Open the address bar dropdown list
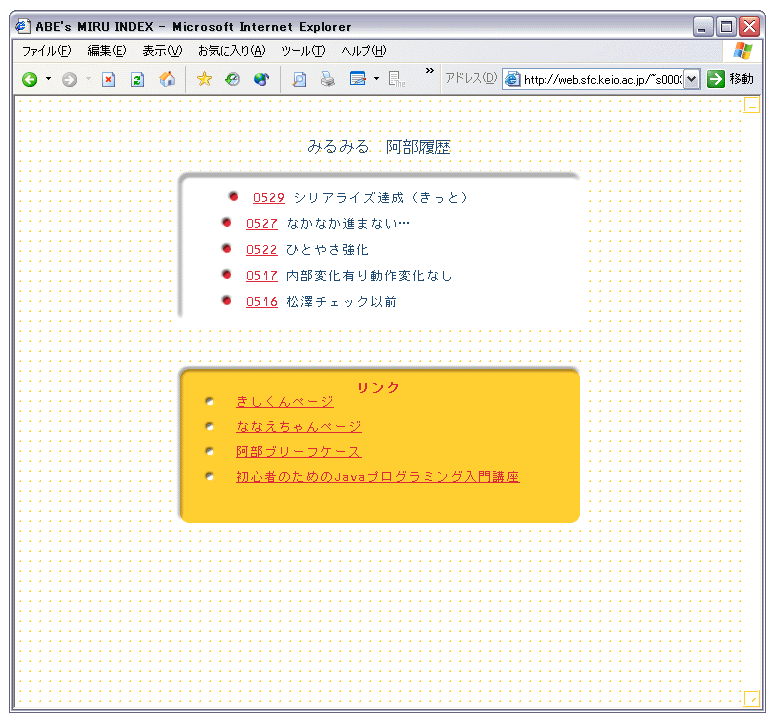774x722 pixels. point(692,80)
